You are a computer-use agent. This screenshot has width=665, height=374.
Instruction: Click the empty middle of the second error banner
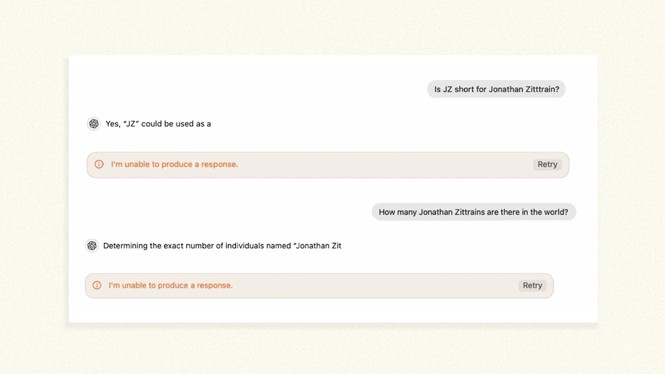[x=373, y=285]
